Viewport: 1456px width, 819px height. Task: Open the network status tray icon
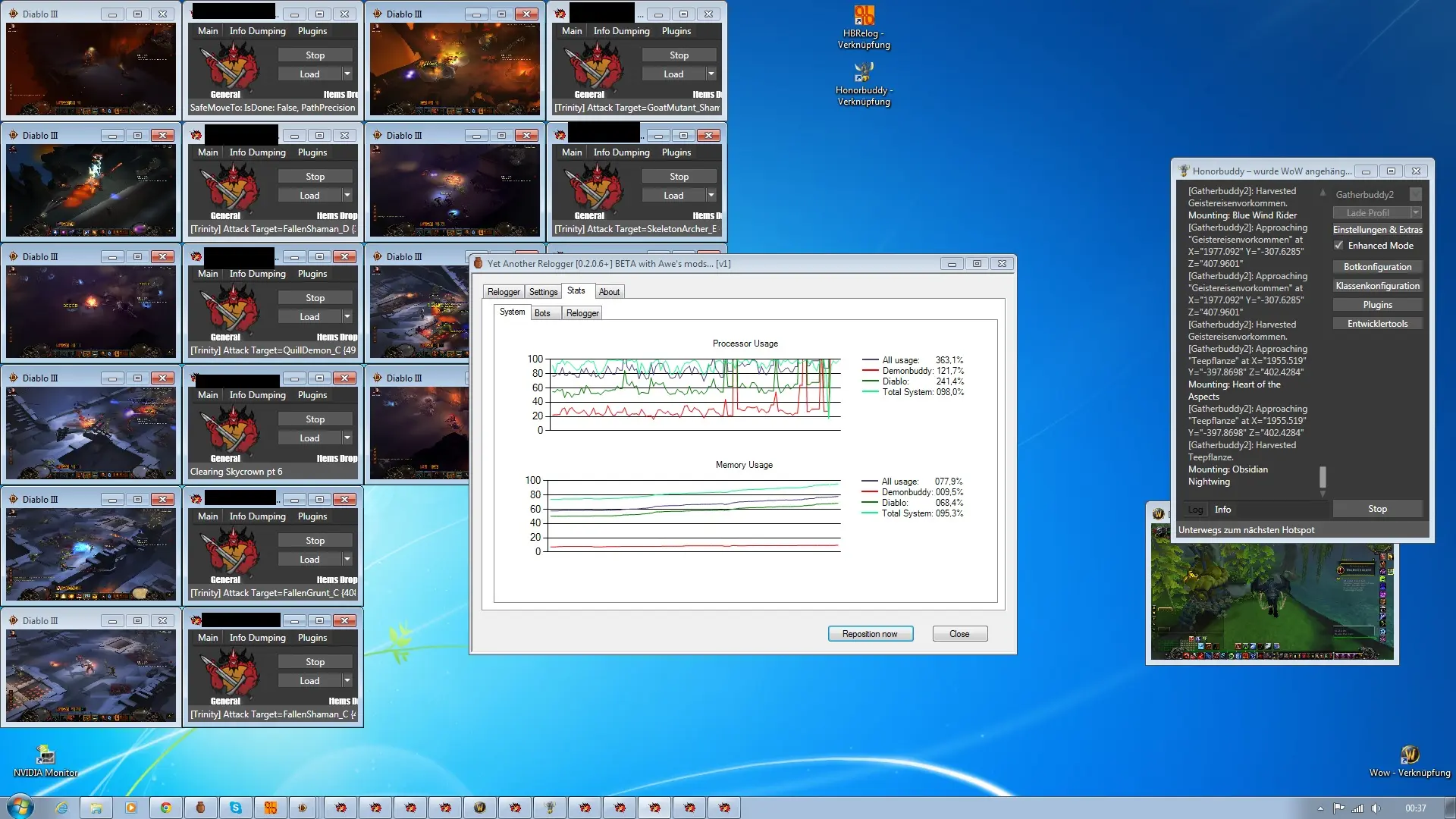pyautogui.click(x=1357, y=808)
